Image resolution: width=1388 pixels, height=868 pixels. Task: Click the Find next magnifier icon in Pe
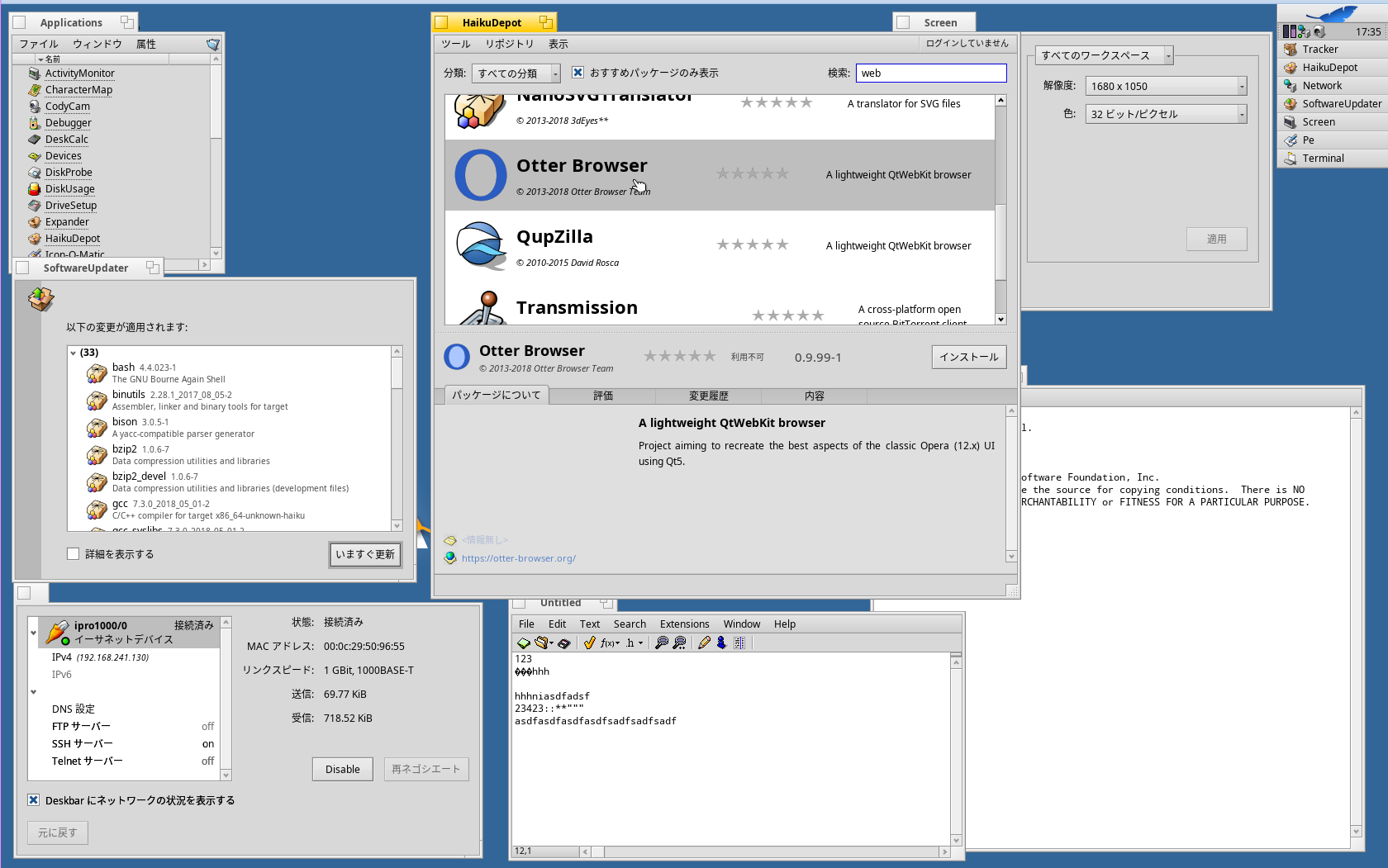(679, 643)
